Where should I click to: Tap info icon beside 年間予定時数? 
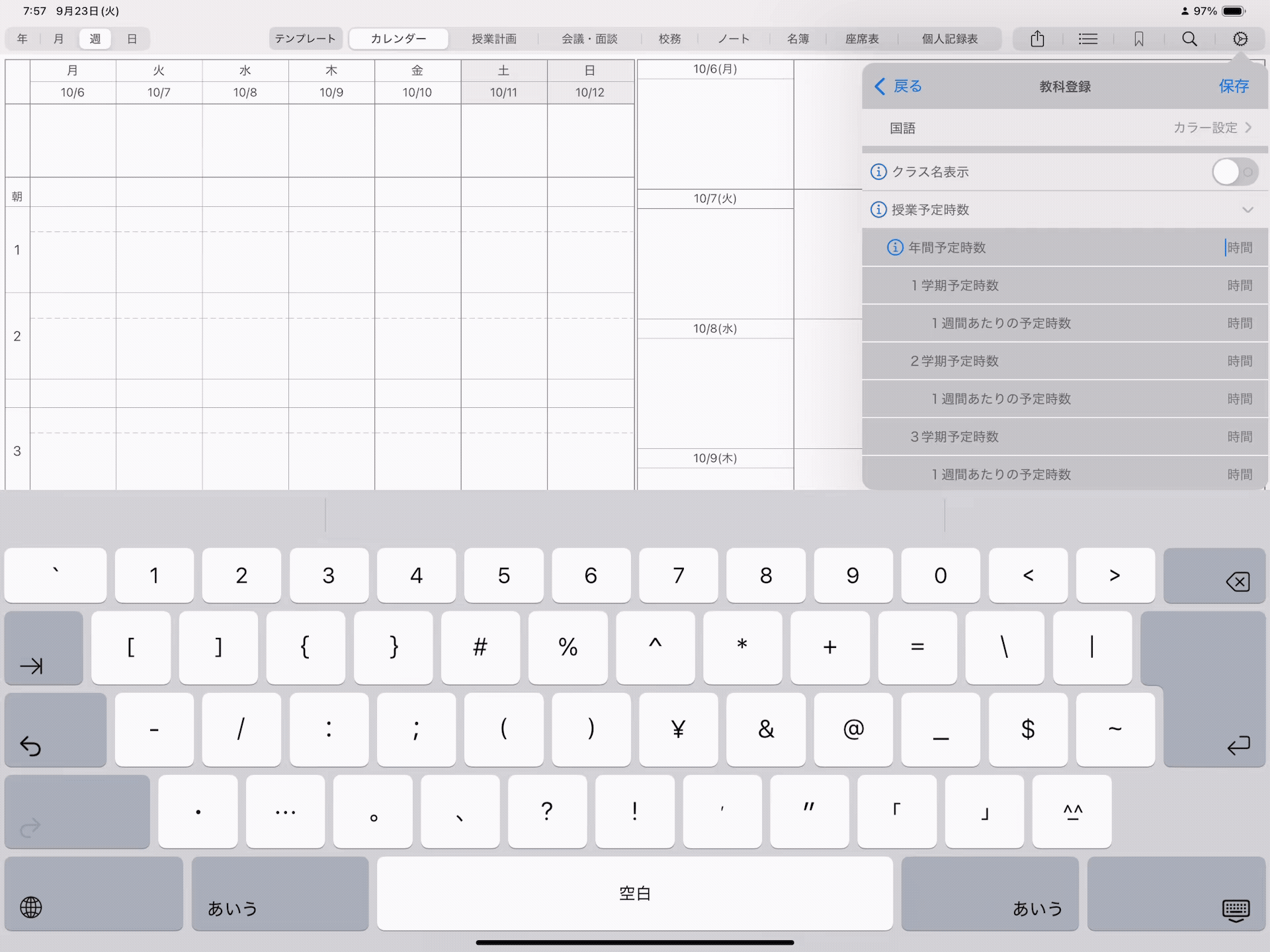click(x=894, y=247)
